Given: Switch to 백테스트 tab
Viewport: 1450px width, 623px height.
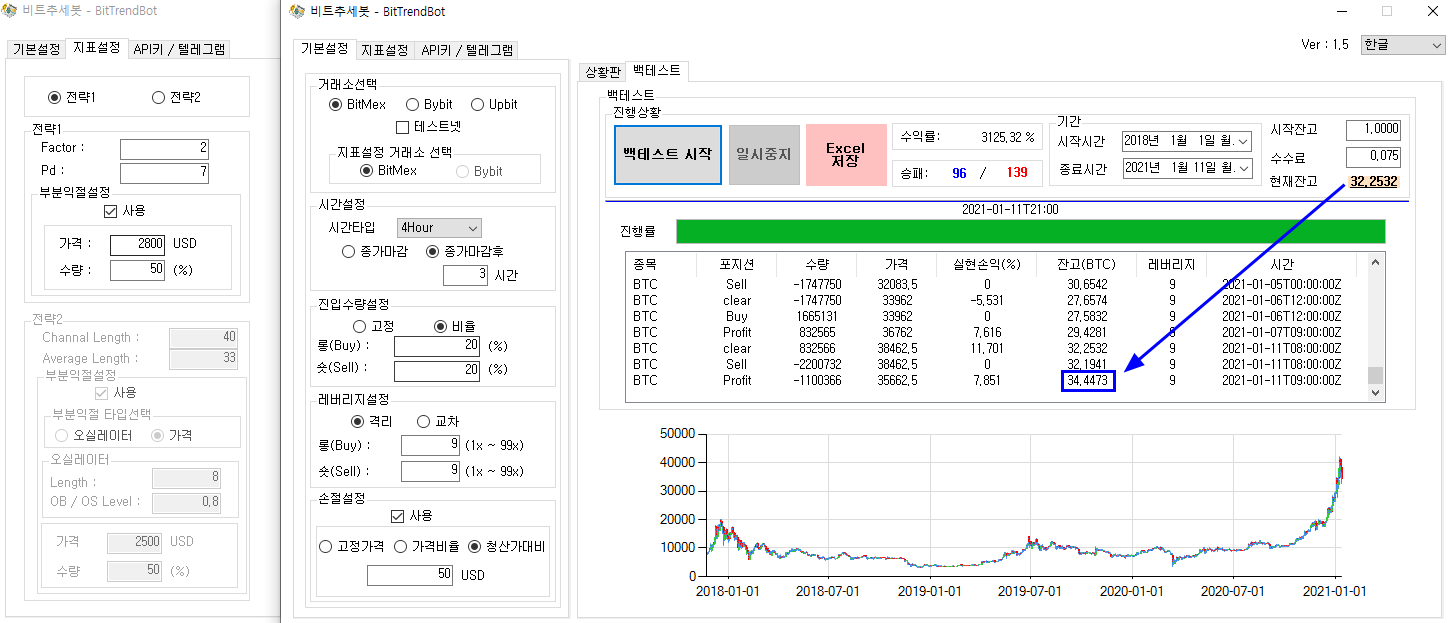Looking at the screenshot, I should (x=657, y=71).
